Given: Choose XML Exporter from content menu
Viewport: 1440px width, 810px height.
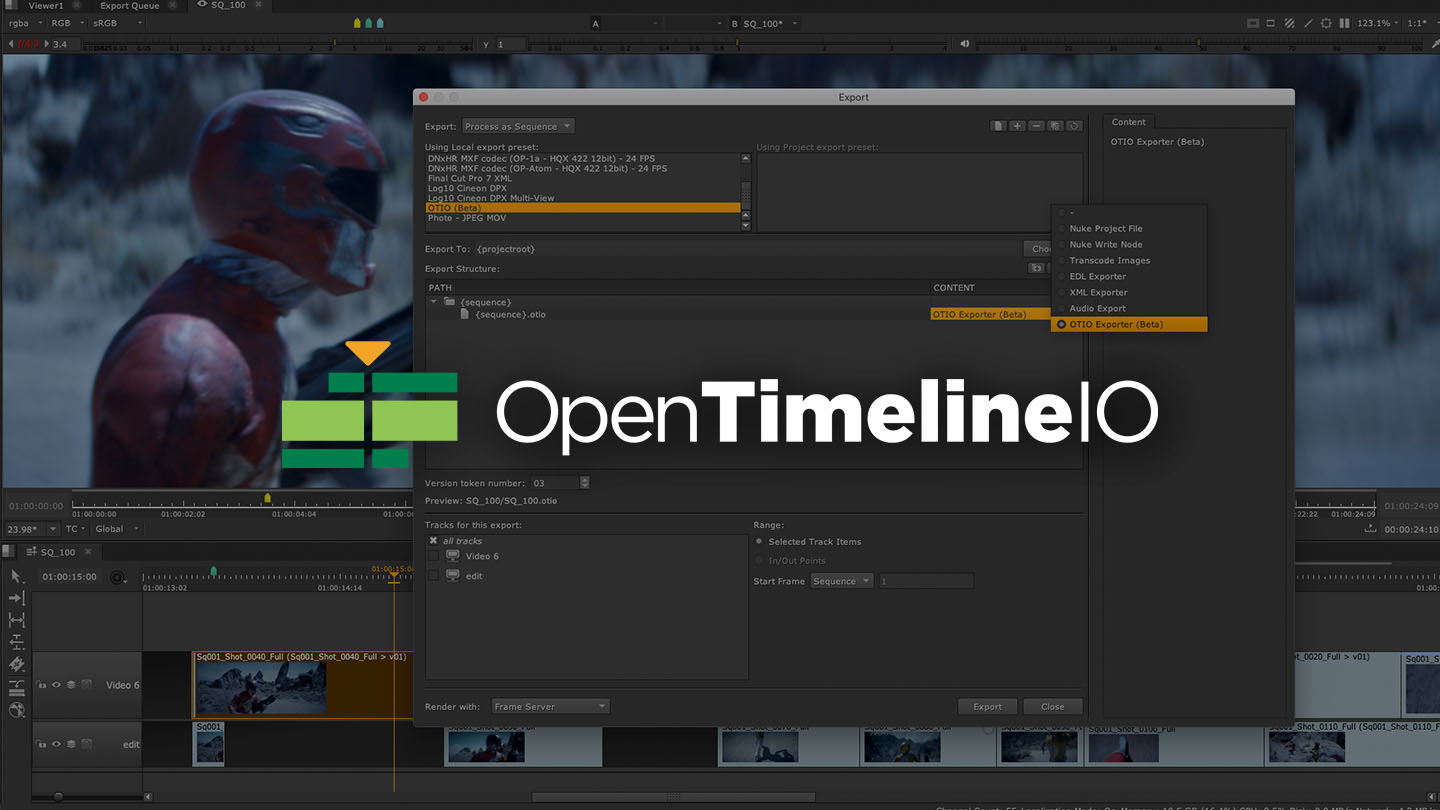Looking at the screenshot, I should pyautogui.click(x=1128, y=292).
